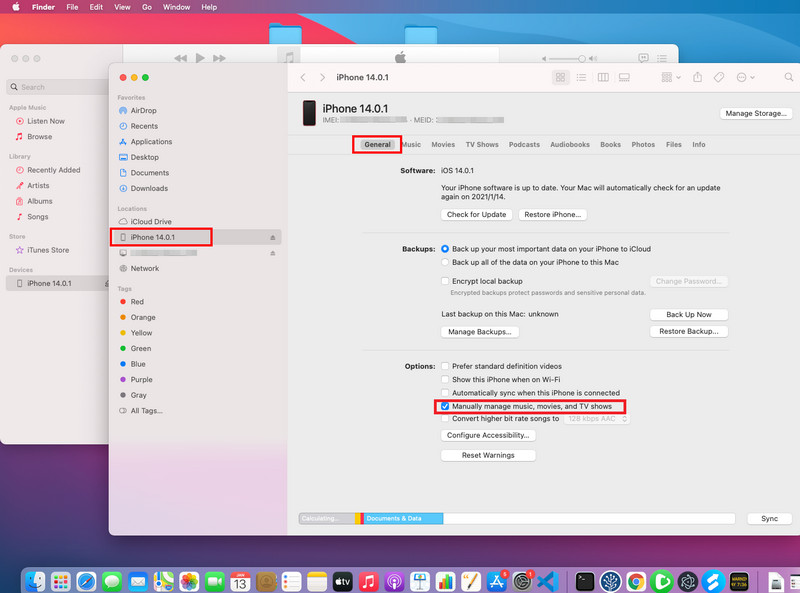Open the group-by dropdown in toolbar

click(x=670, y=77)
